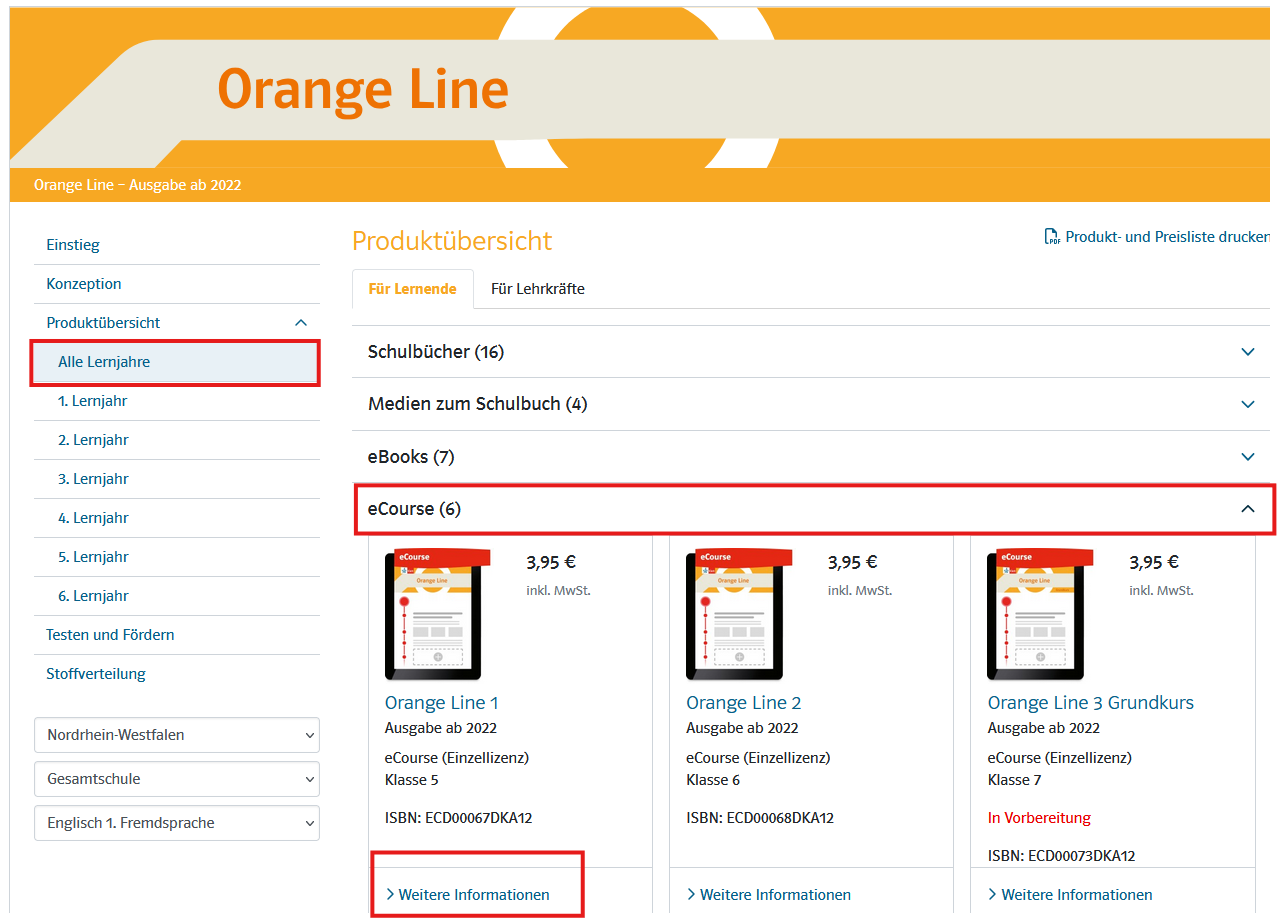Open the Nordrhein-Westfalen state dropdown
Screen dimensions: 1277x918
click(177, 735)
